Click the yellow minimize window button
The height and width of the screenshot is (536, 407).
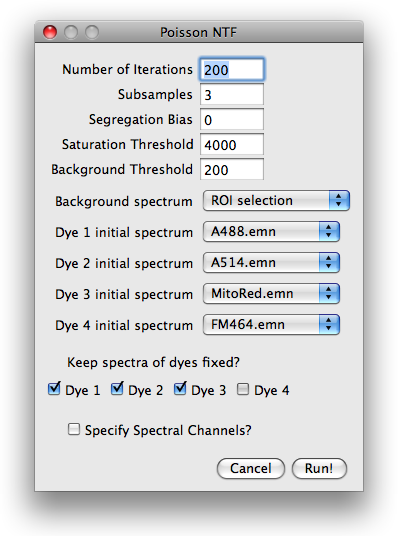tap(71, 32)
